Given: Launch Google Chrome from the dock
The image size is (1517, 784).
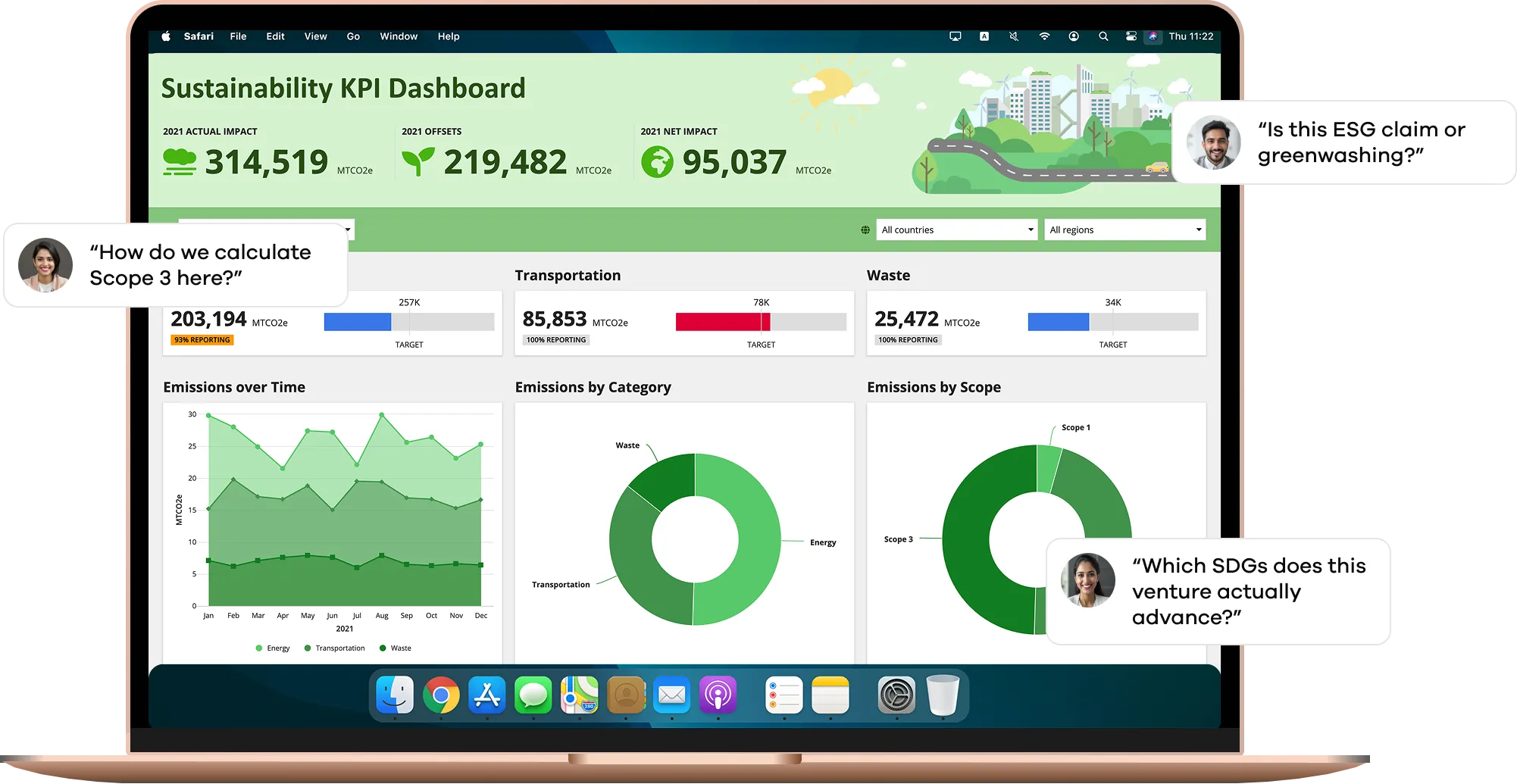Looking at the screenshot, I should point(441,695).
